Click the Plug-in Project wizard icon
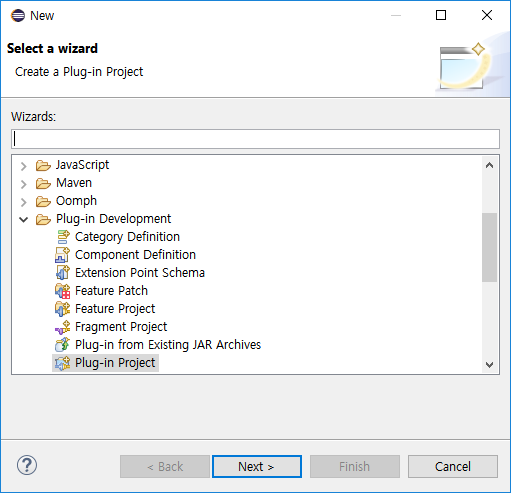 [x=63, y=363]
